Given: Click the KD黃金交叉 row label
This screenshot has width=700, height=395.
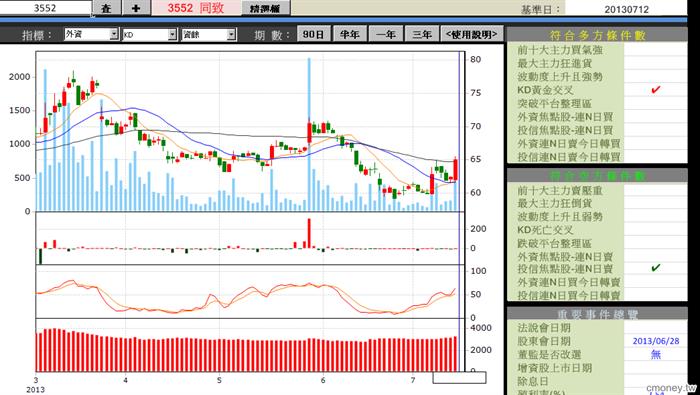Looking at the screenshot, I should click(x=545, y=90).
